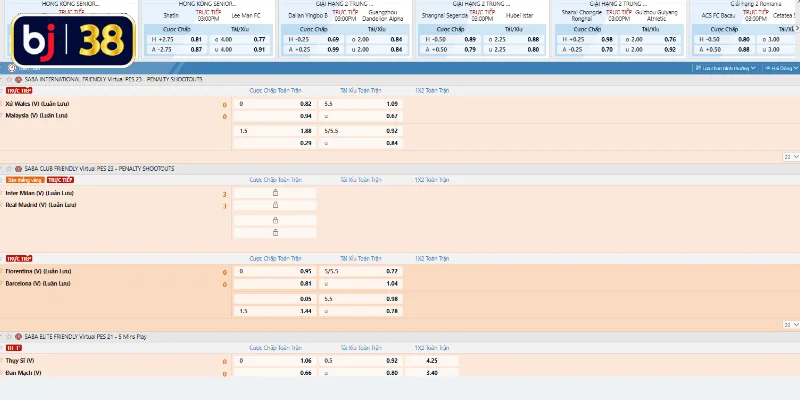This screenshot has width=800, height=400.
Task: Select u 4.00 odds 0.91 on Shatin card
Action: (x=240, y=49)
